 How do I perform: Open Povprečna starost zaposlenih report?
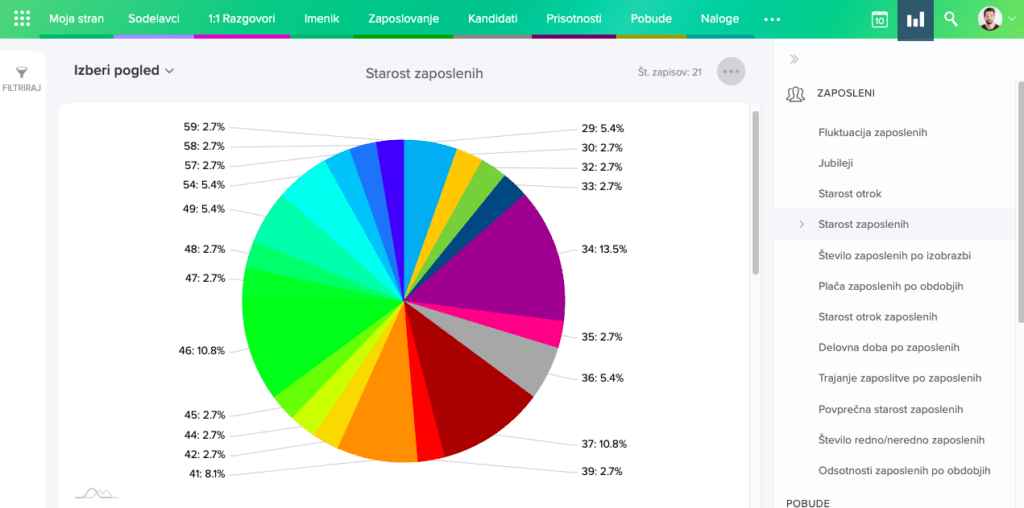(890, 409)
